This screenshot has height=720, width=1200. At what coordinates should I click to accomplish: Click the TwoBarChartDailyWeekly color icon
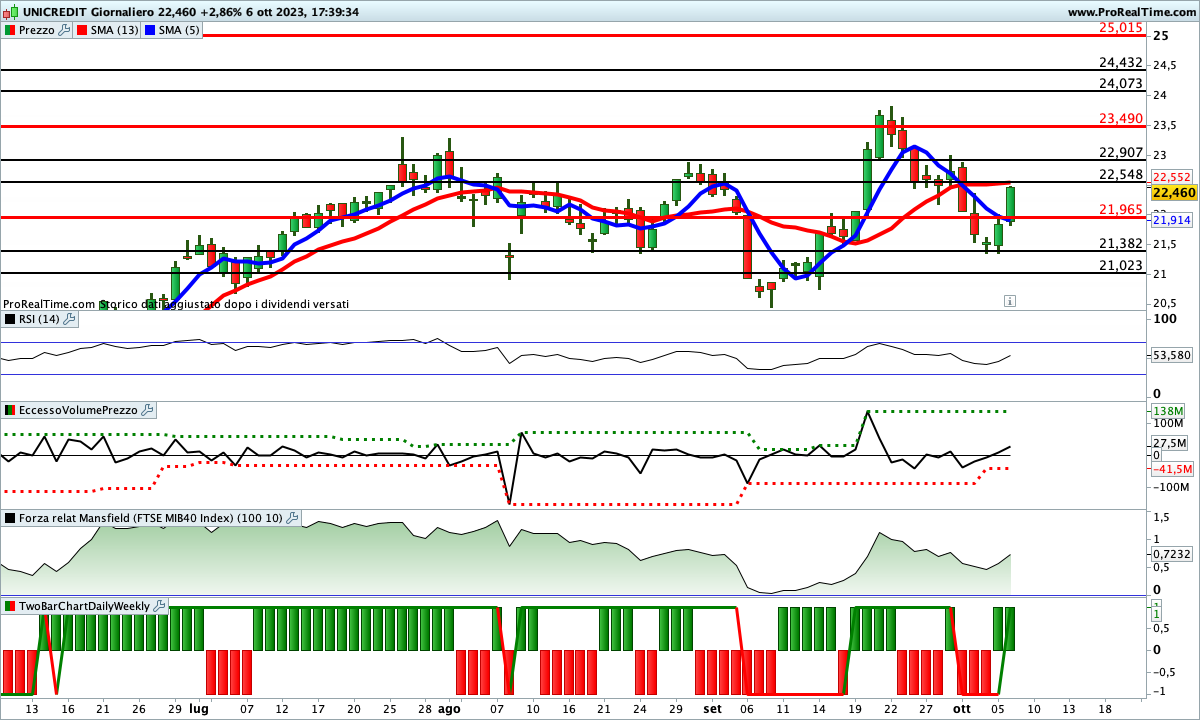[10, 606]
